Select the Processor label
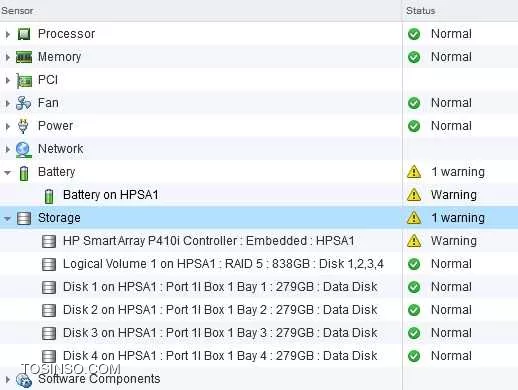518x390 pixels. click(66, 34)
